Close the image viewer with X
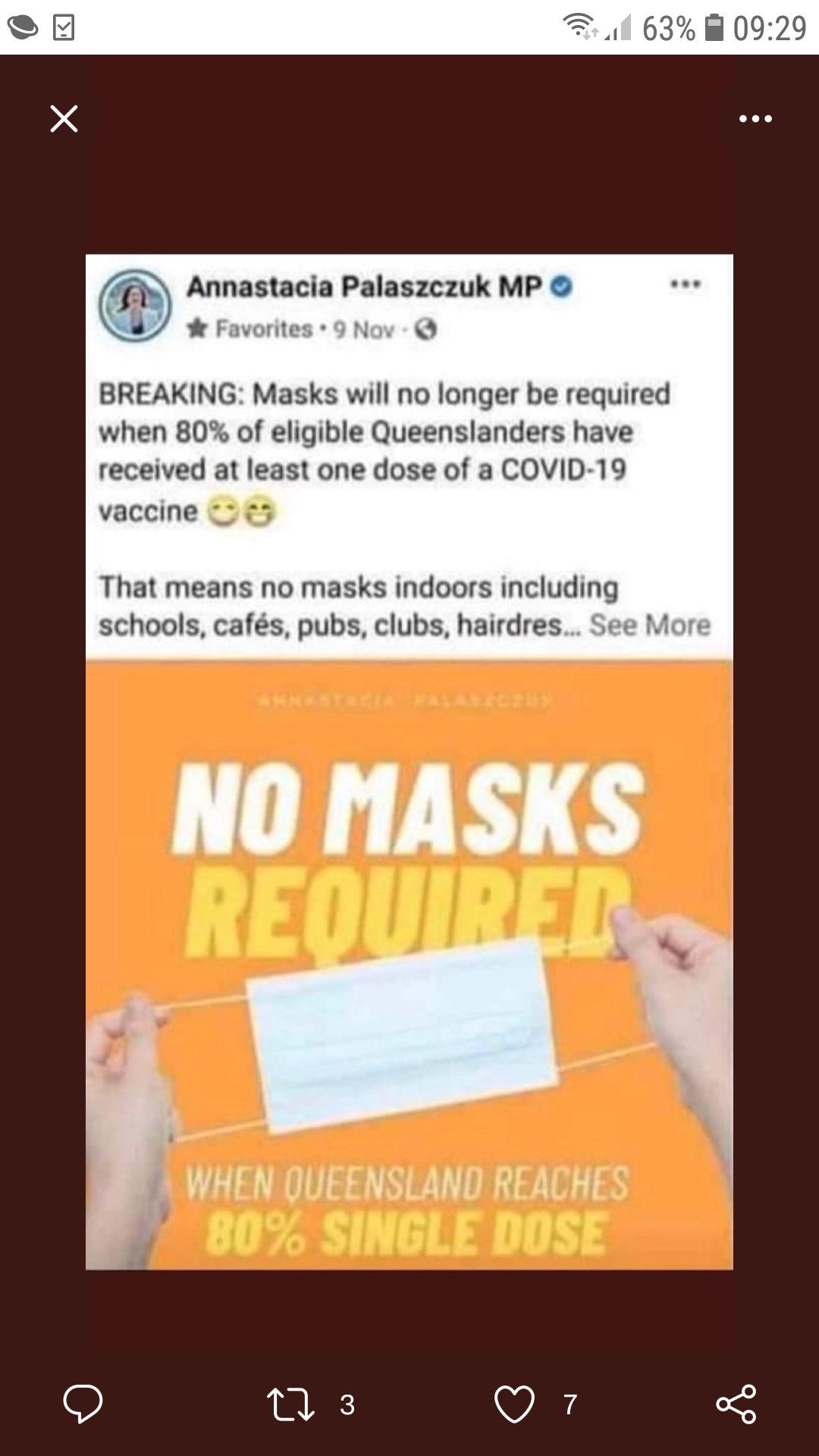The width and height of the screenshot is (819, 1456). click(x=64, y=119)
